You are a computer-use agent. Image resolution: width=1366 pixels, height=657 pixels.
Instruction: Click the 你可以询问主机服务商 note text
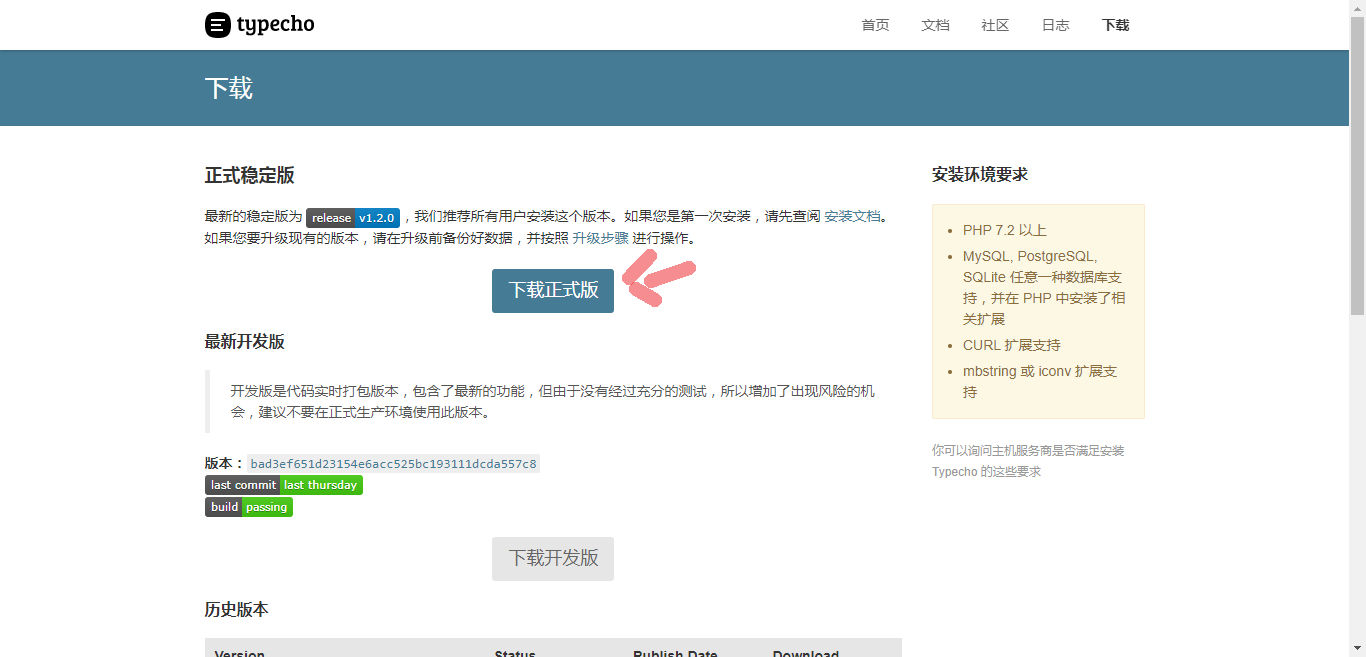point(1028,461)
